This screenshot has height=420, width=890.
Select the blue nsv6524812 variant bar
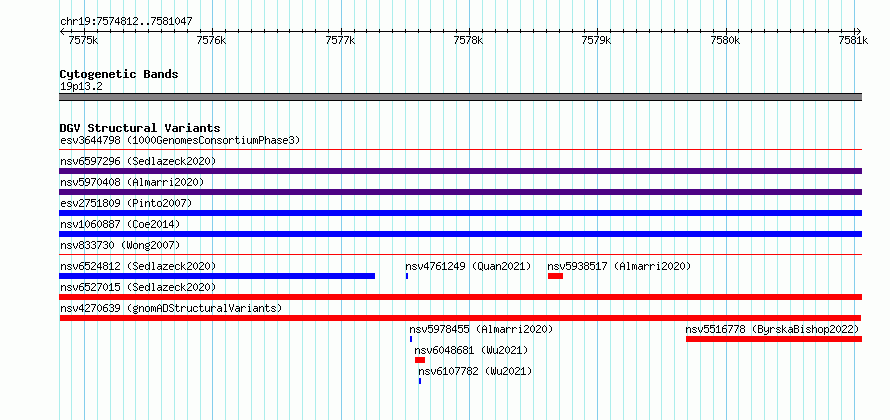click(217, 276)
